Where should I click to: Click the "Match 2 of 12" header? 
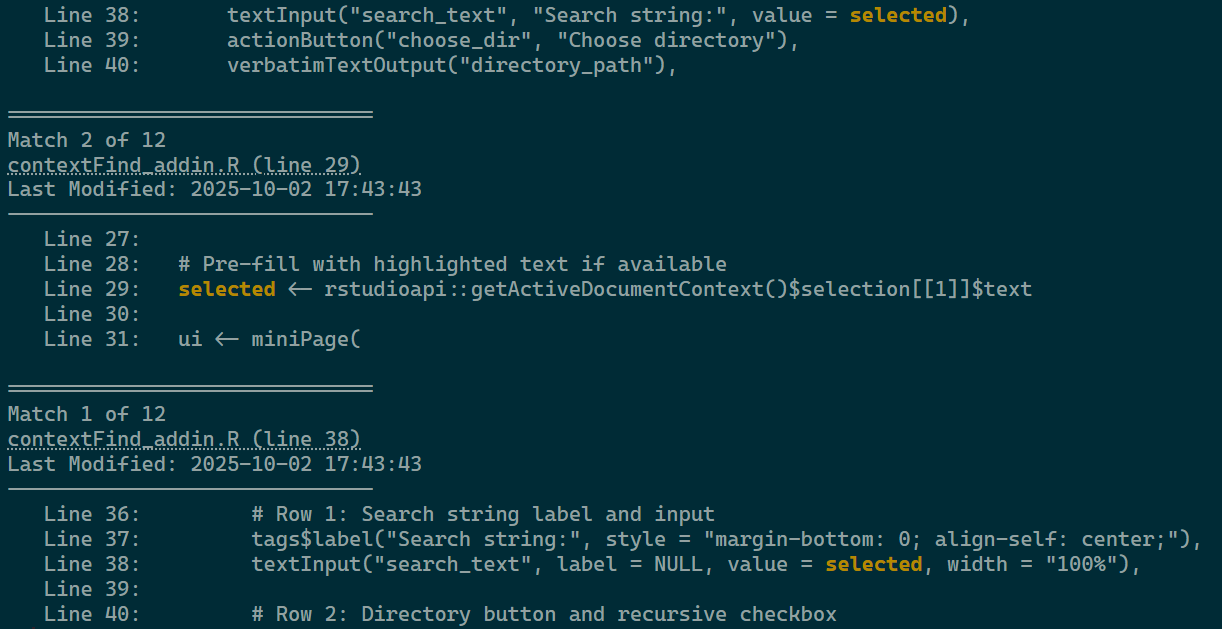click(x=87, y=140)
